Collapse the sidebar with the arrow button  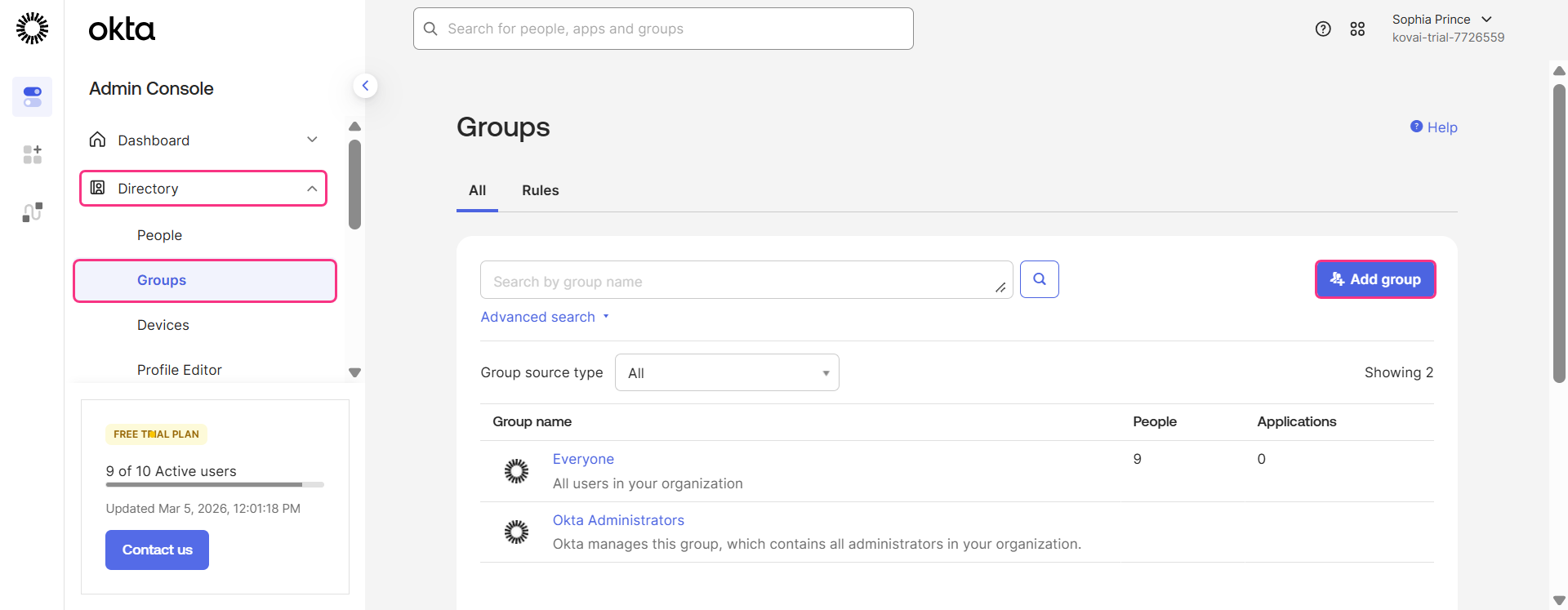tap(365, 86)
